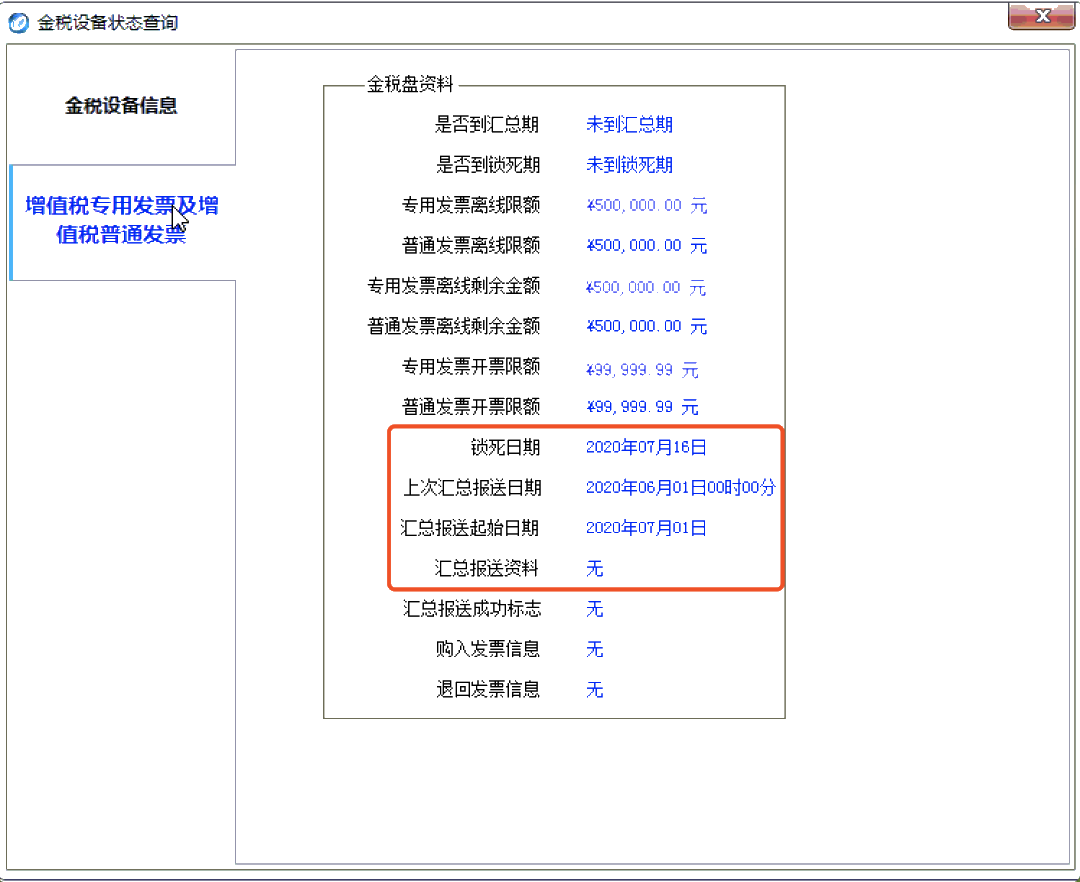Click the 退回发票信息 label

point(487,689)
